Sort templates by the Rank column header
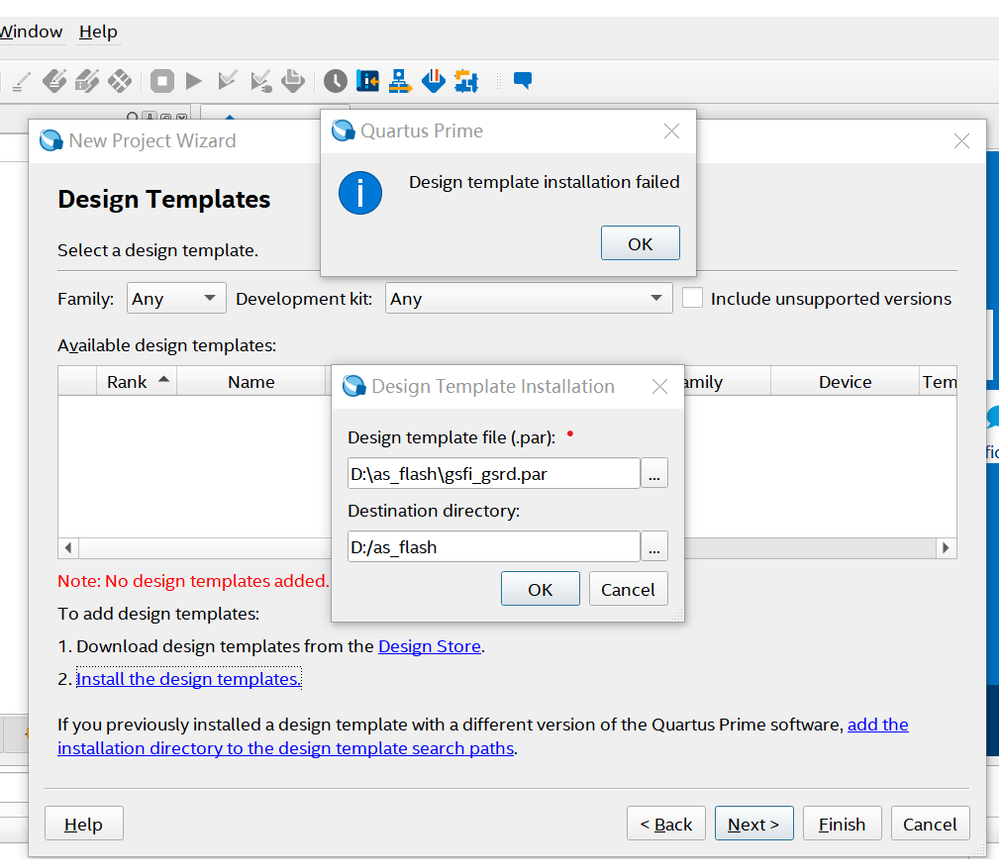This screenshot has height=859, width=999. point(127,382)
